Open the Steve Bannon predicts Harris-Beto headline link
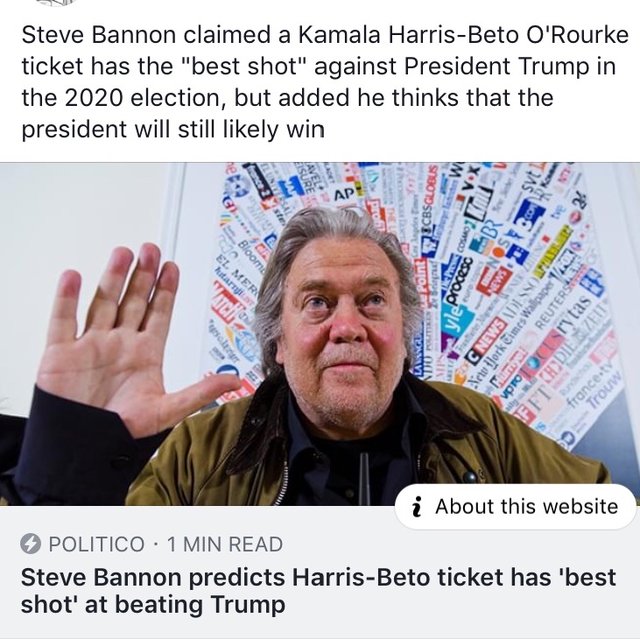Image resolution: width=640 pixels, height=639 pixels. click(318, 591)
